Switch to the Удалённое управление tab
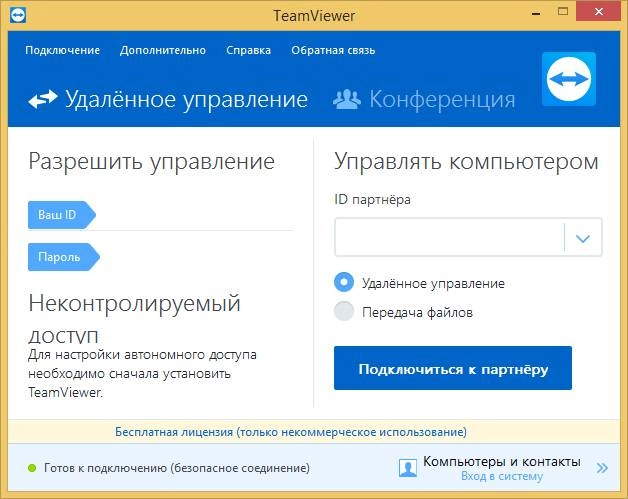 168,99
